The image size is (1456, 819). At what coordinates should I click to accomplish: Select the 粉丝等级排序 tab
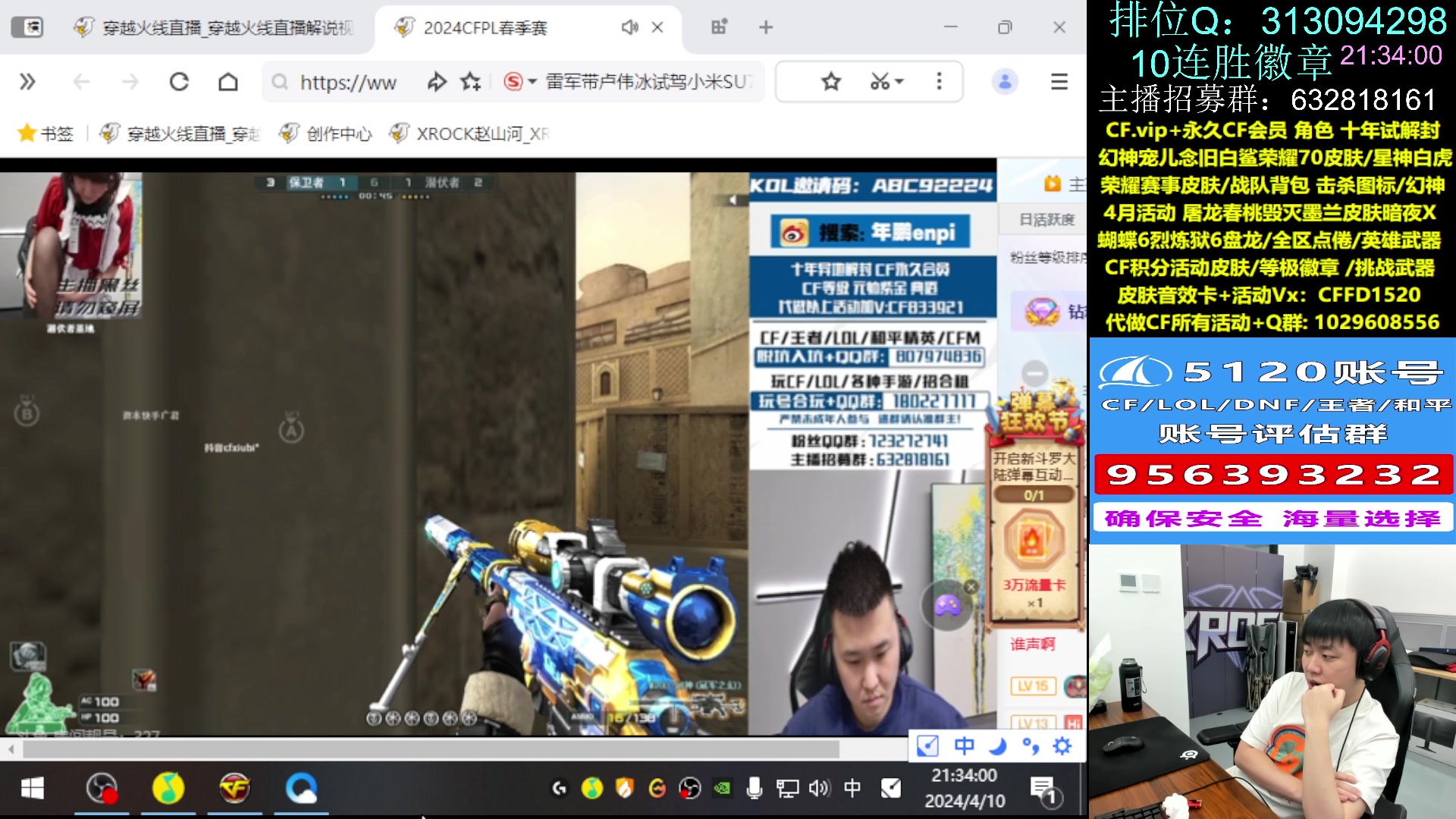pyautogui.click(x=1047, y=258)
